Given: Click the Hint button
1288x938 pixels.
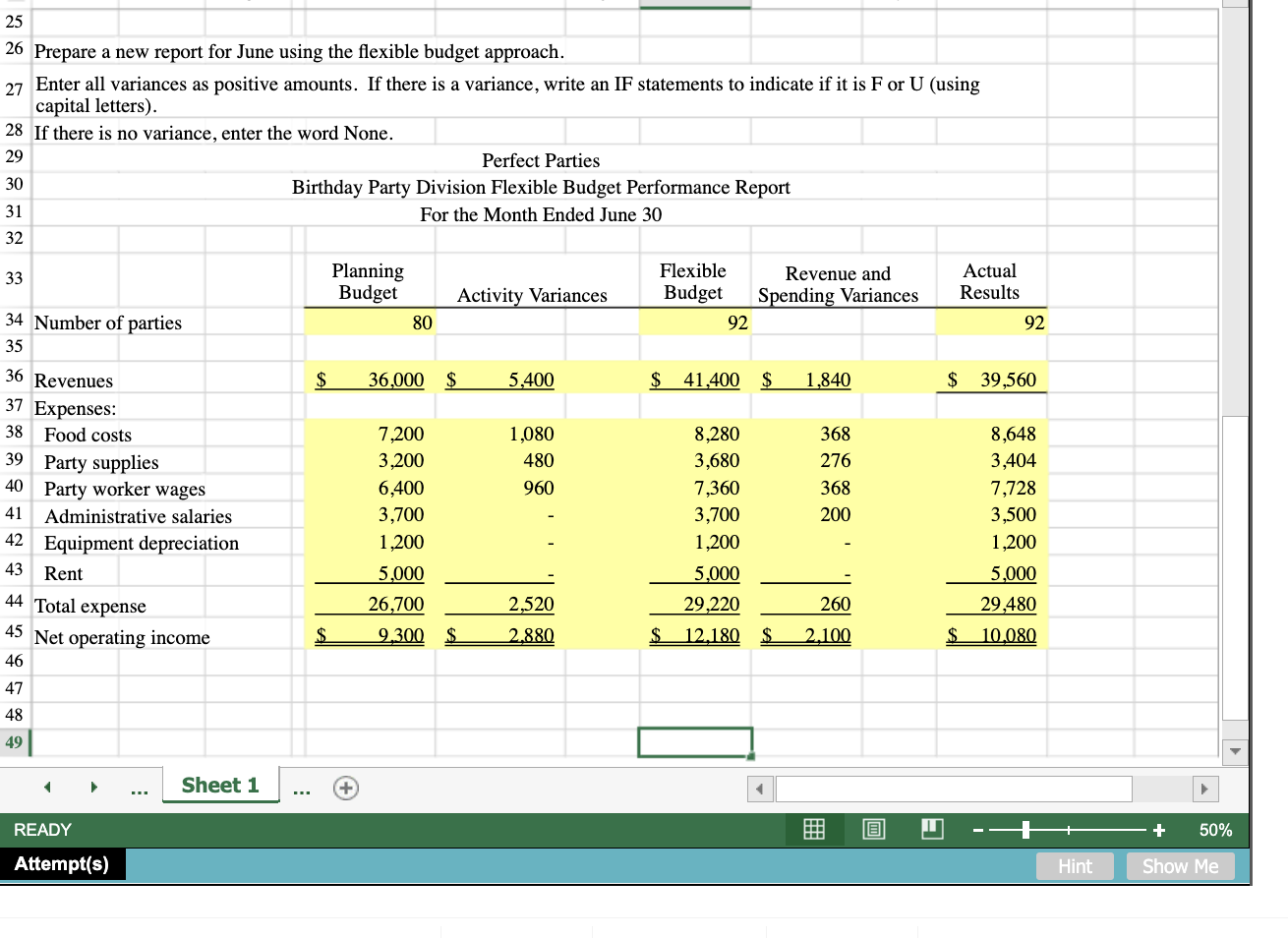Looking at the screenshot, I should (x=1075, y=865).
